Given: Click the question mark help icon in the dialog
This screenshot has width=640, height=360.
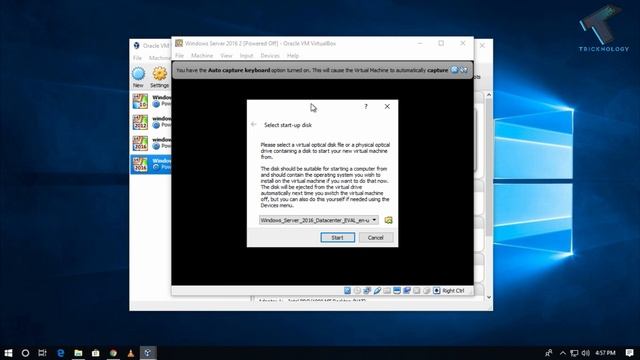Looking at the screenshot, I should (366, 107).
